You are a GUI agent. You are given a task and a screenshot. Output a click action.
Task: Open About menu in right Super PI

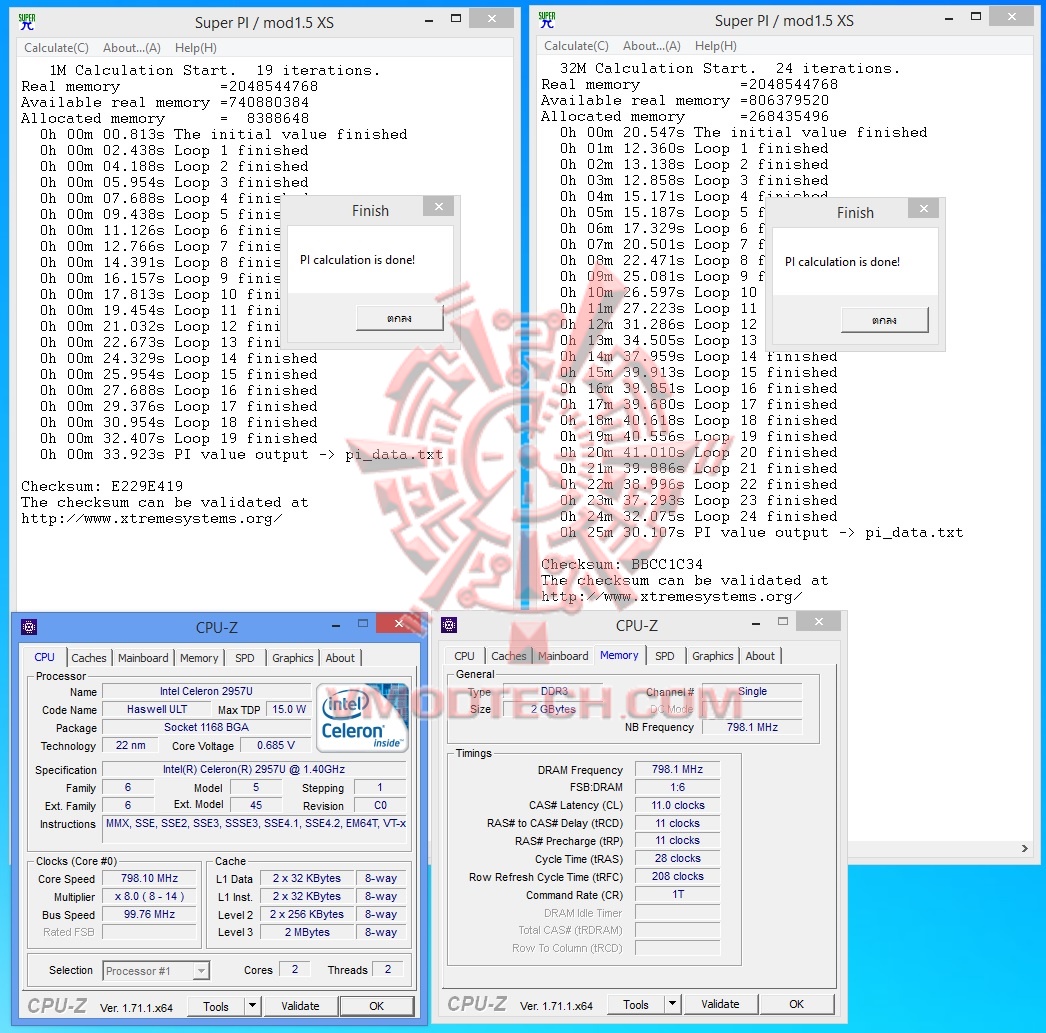(x=652, y=45)
